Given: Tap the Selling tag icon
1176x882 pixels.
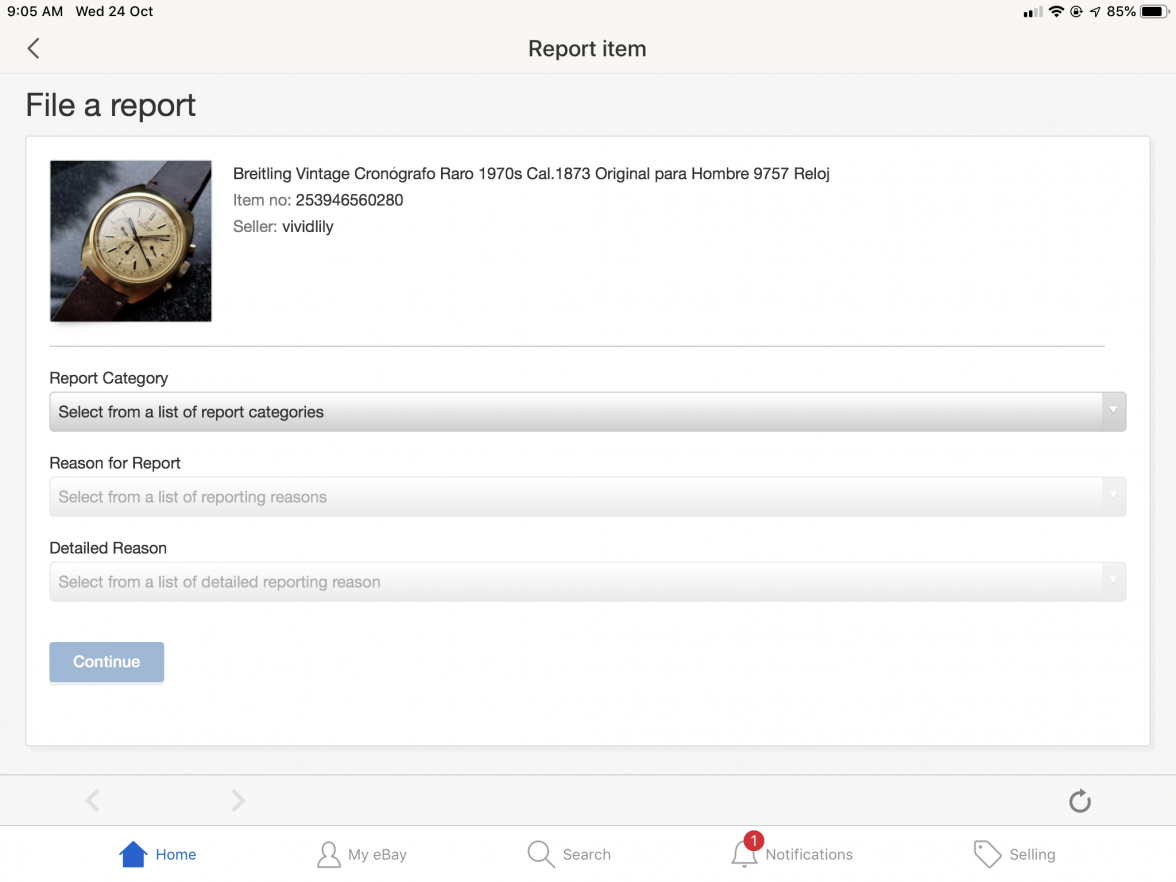Looking at the screenshot, I should click(x=987, y=854).
